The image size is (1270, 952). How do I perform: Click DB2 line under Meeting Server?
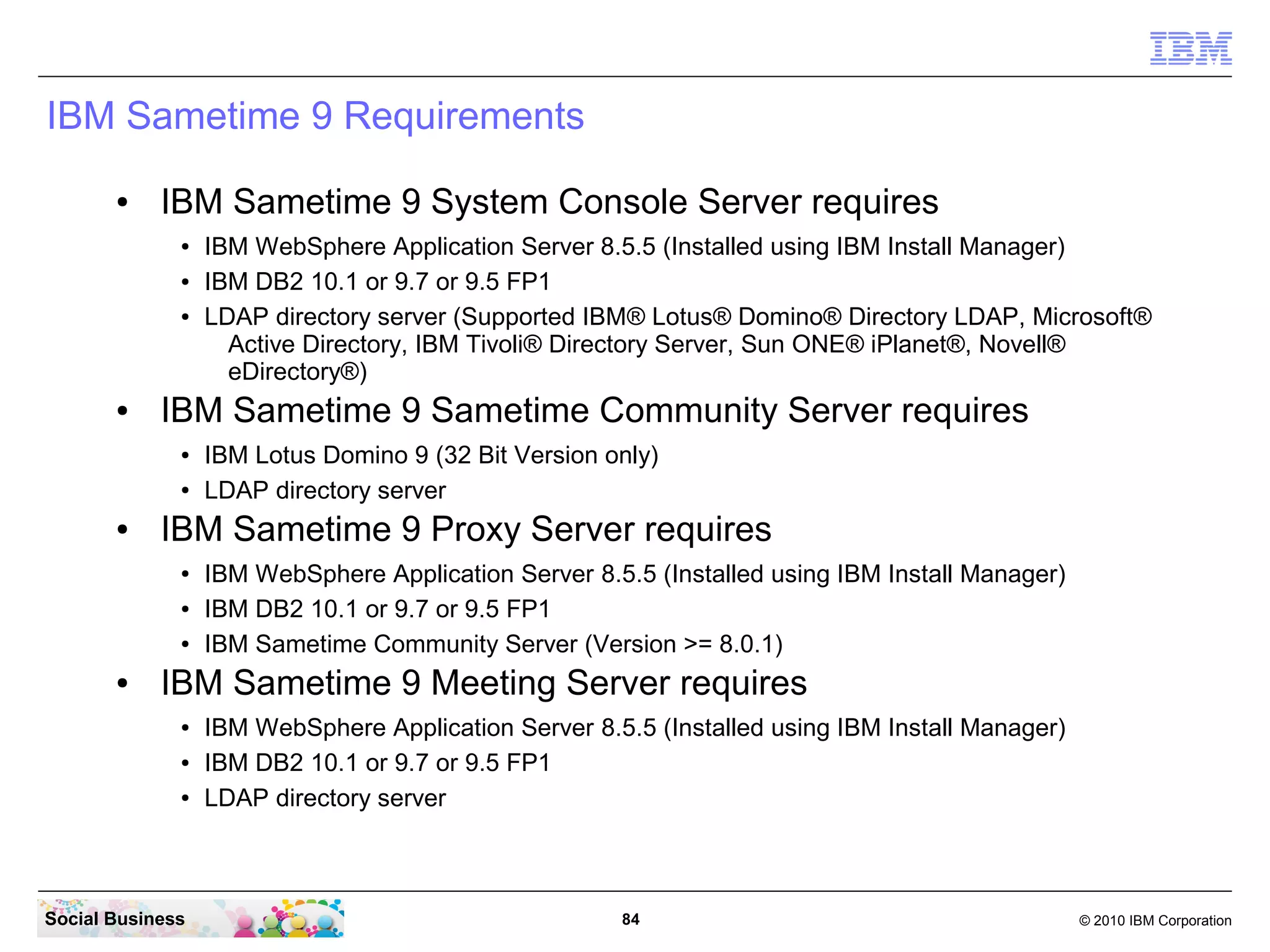[x=377, y=763]
